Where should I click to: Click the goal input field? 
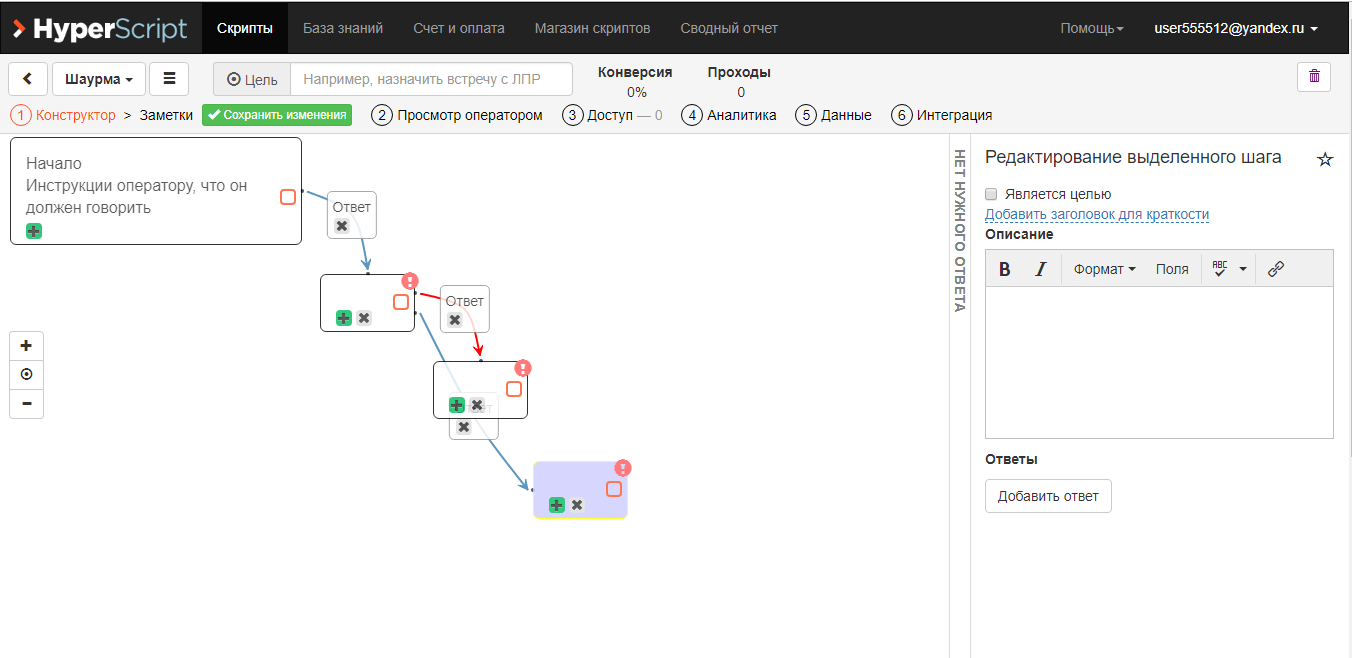pyautogui.click(x=431, y=79)
